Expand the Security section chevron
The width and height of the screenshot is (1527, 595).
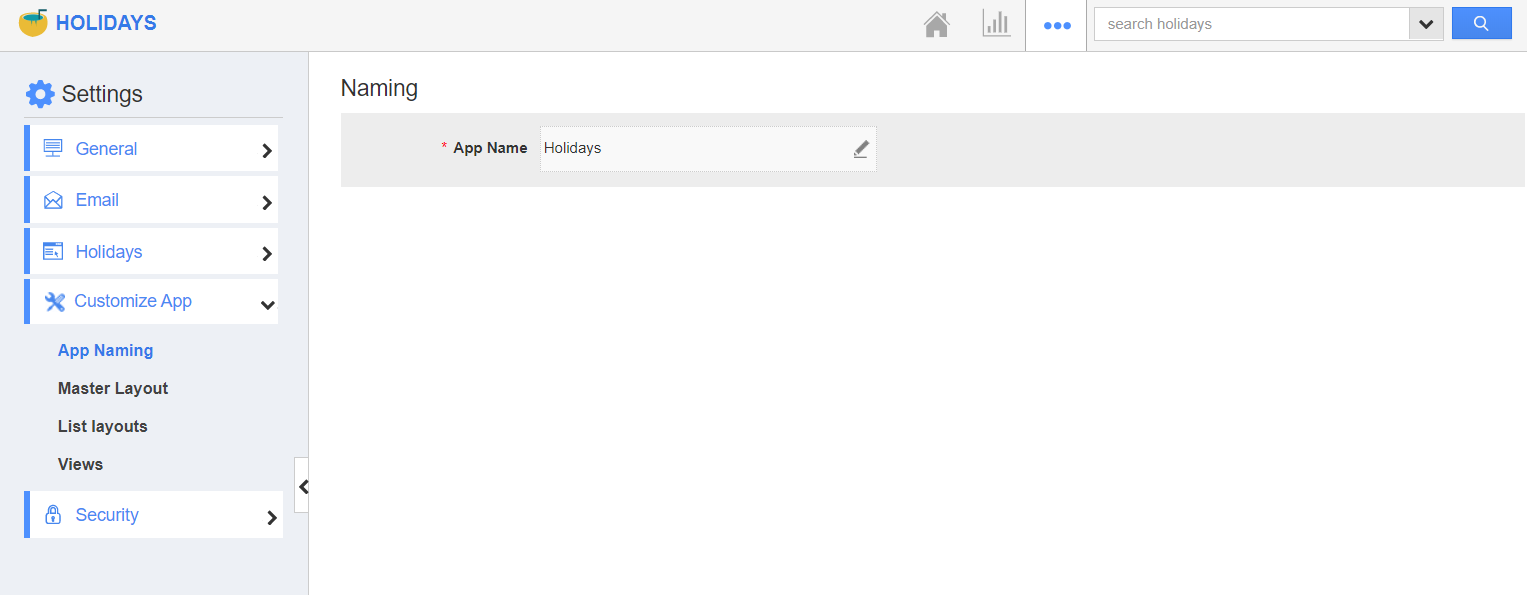pyautogui.click(x=271, y=517)
